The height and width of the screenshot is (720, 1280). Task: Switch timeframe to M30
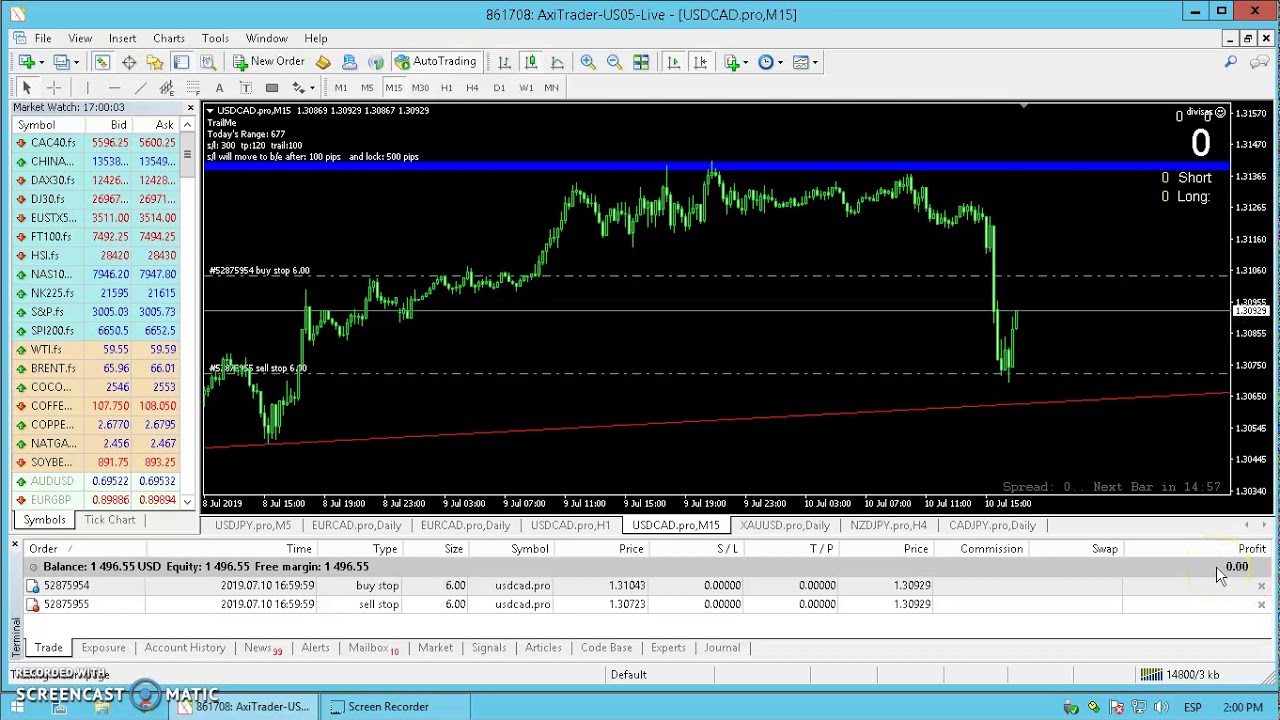pyautogui.click(x=420, y=88)
